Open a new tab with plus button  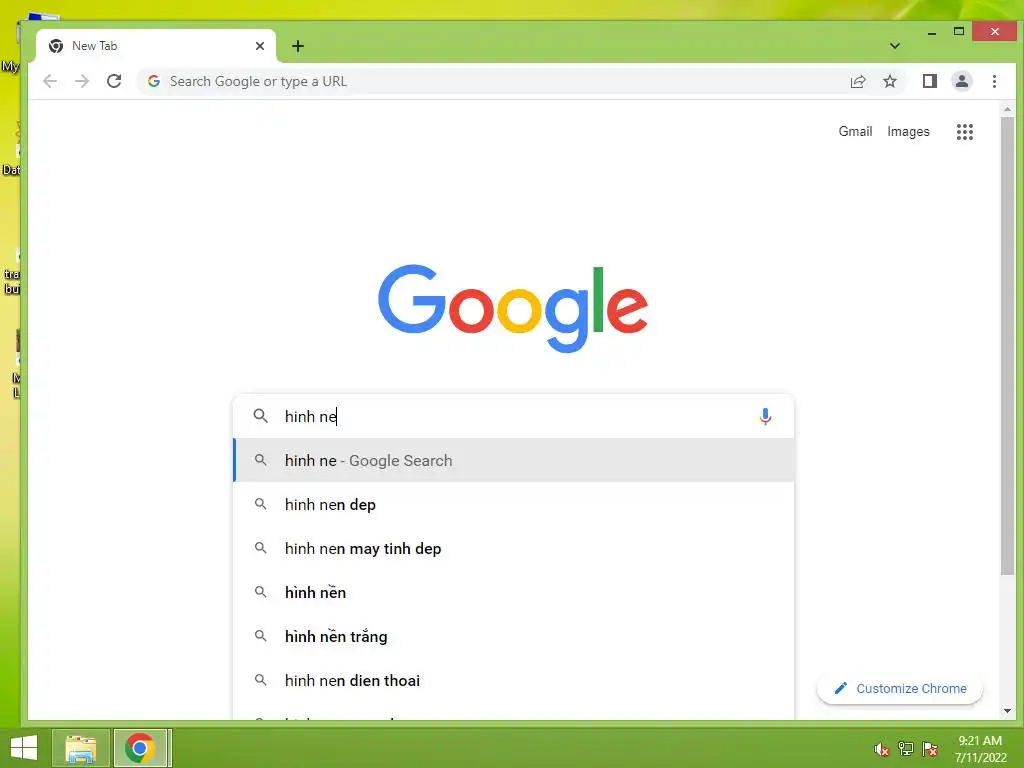coord(298,46)
